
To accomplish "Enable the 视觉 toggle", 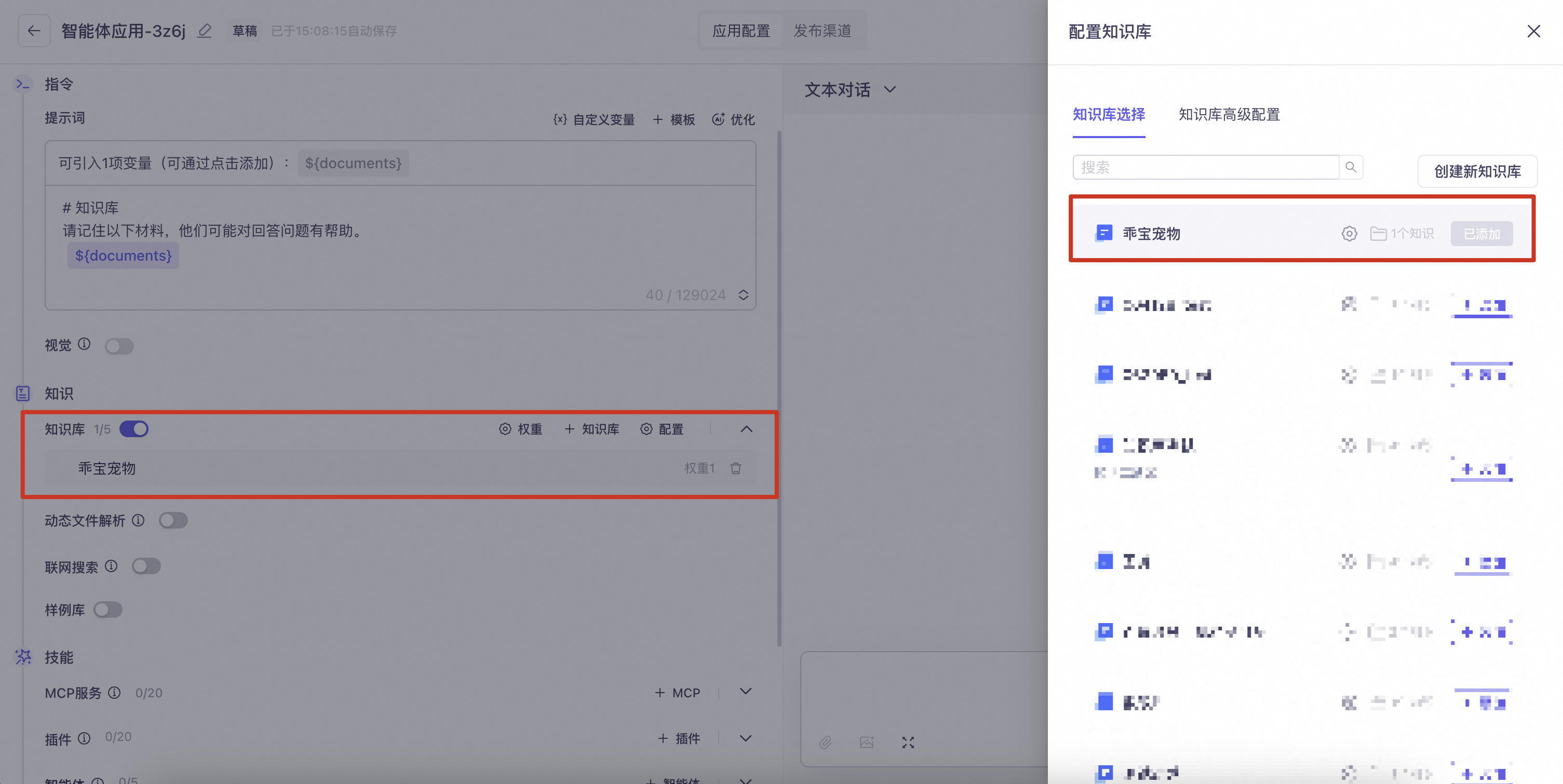I will point(119,346).
